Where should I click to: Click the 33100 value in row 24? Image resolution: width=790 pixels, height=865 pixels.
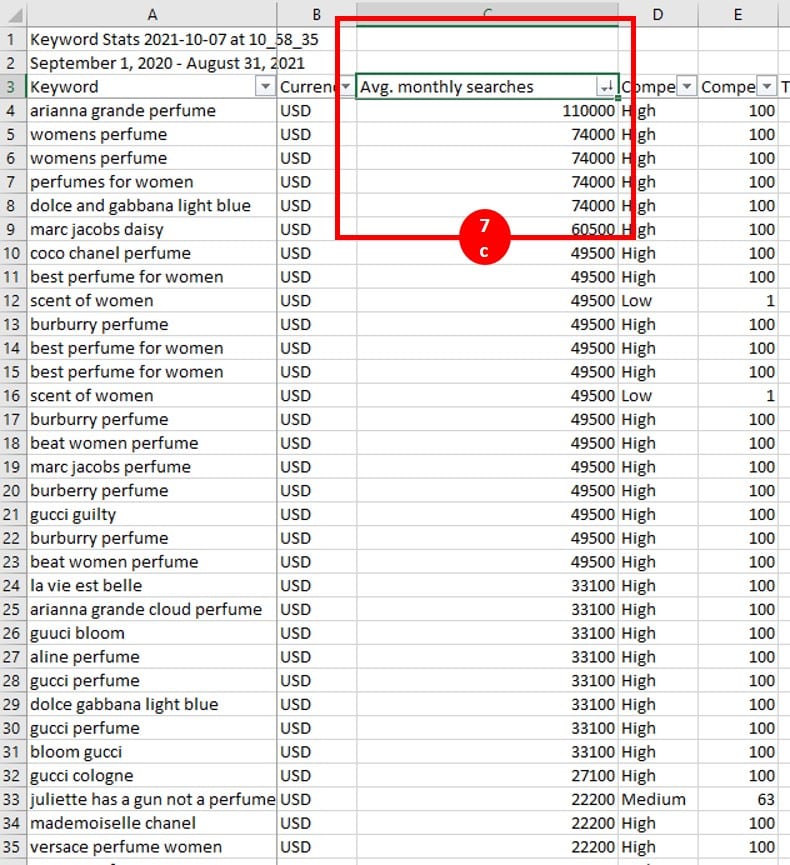click(487, 585)
